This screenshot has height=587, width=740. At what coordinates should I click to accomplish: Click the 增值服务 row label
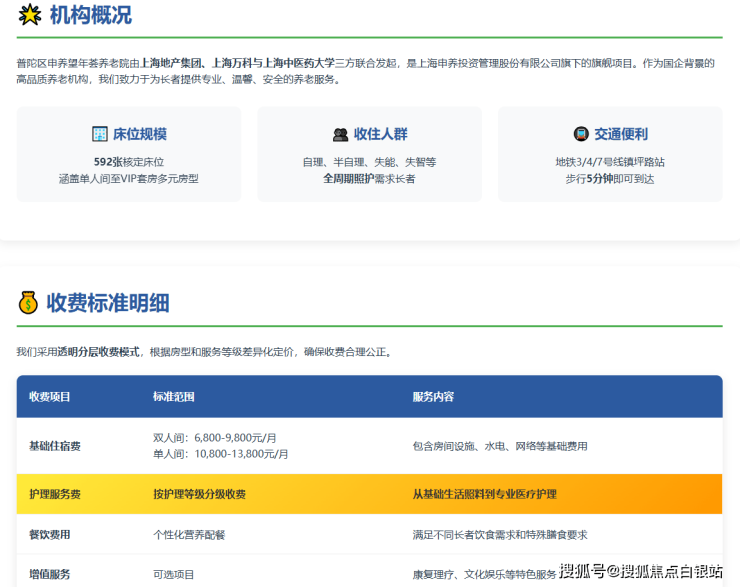tap(50, 574)
